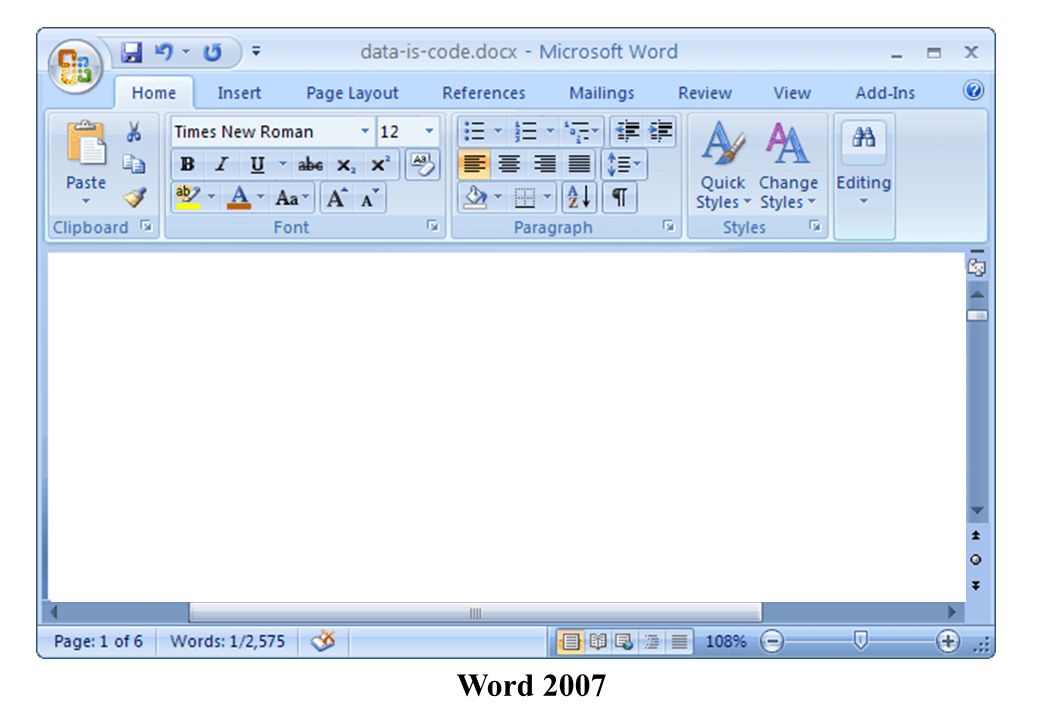Viewport: 1040px width, 720px height.
Task: Open the References tab
Action: pos(484,93)
